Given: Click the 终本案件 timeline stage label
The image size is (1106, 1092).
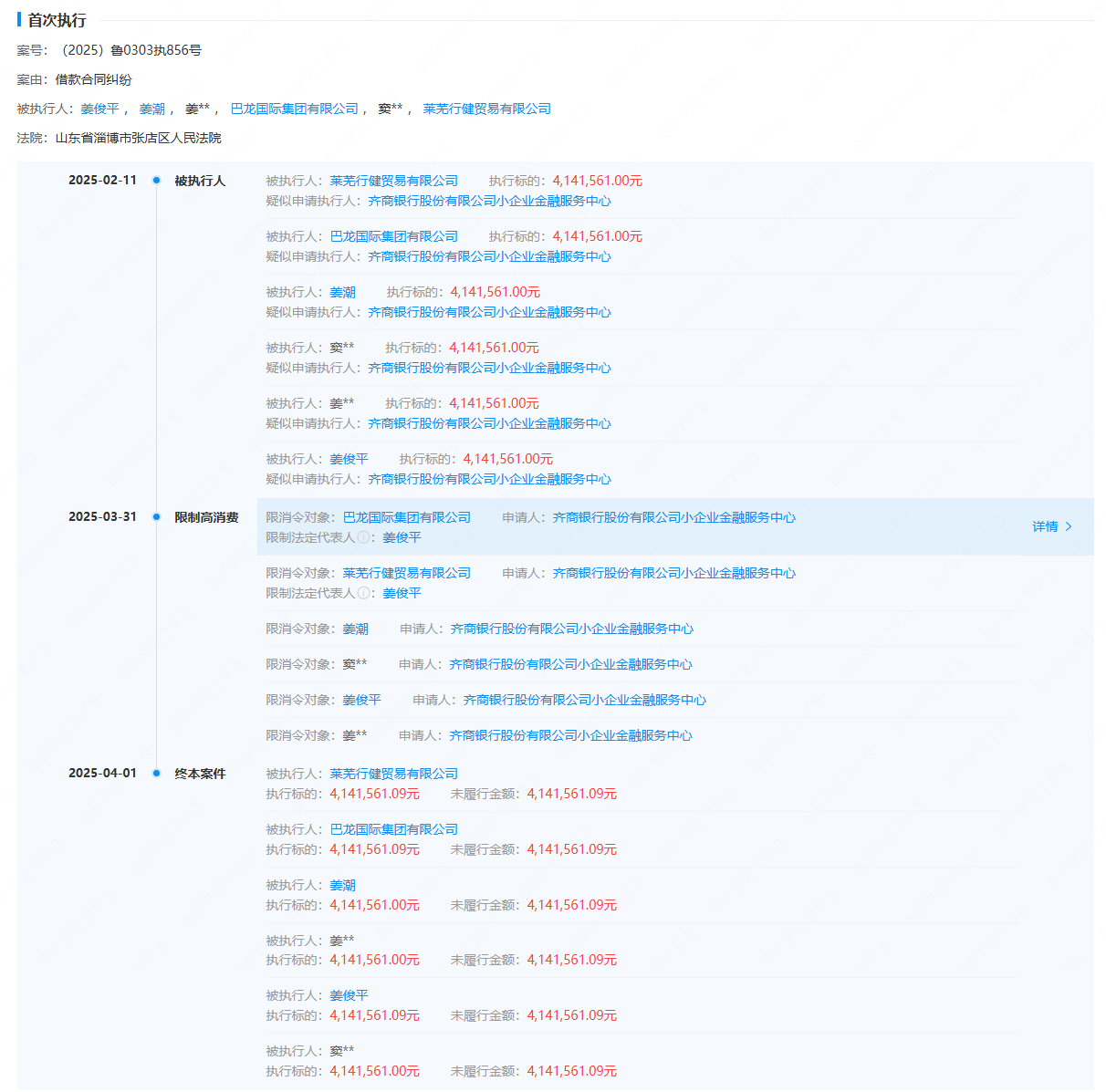Looking at the screenshot, I should tap(200, 775).
